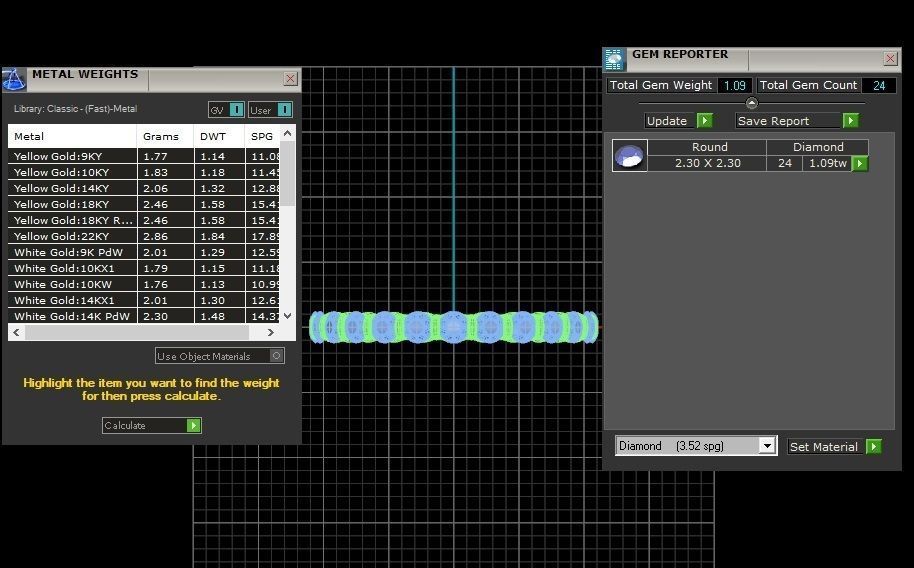Click the Metal Weights cone icon
This screenshot has width=914, height=568.
tap(13, 79)
